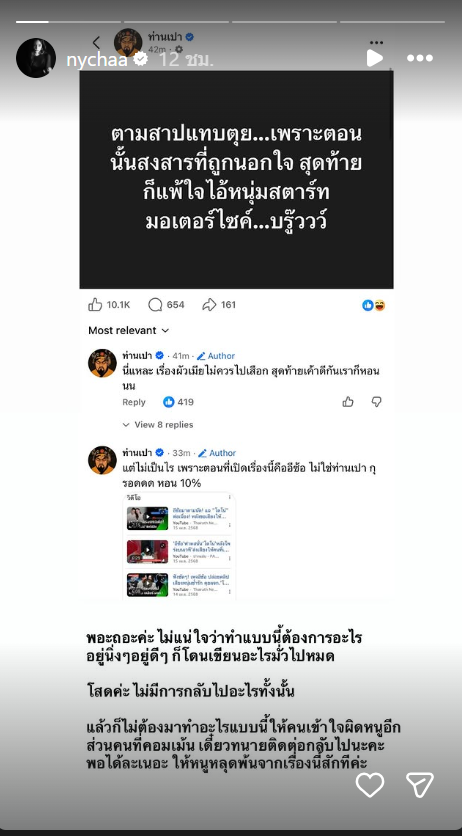Send story via paper plane icon

click(420, 785)
